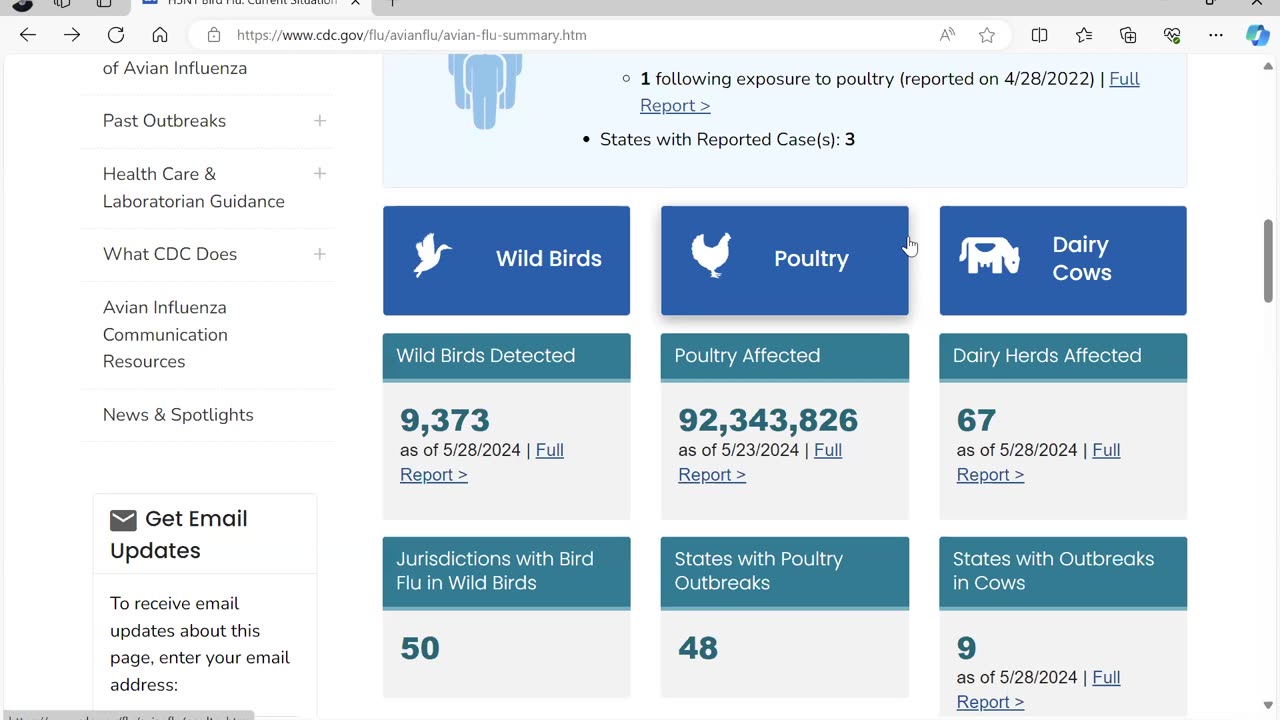Click the scrollbar down arrow
Image resolution: width=1280 pixels, height=720 pixels.
point(1268,706)
